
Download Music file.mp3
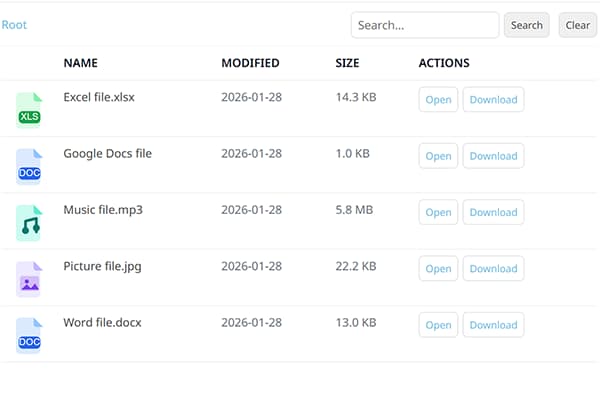pos(493,212)
